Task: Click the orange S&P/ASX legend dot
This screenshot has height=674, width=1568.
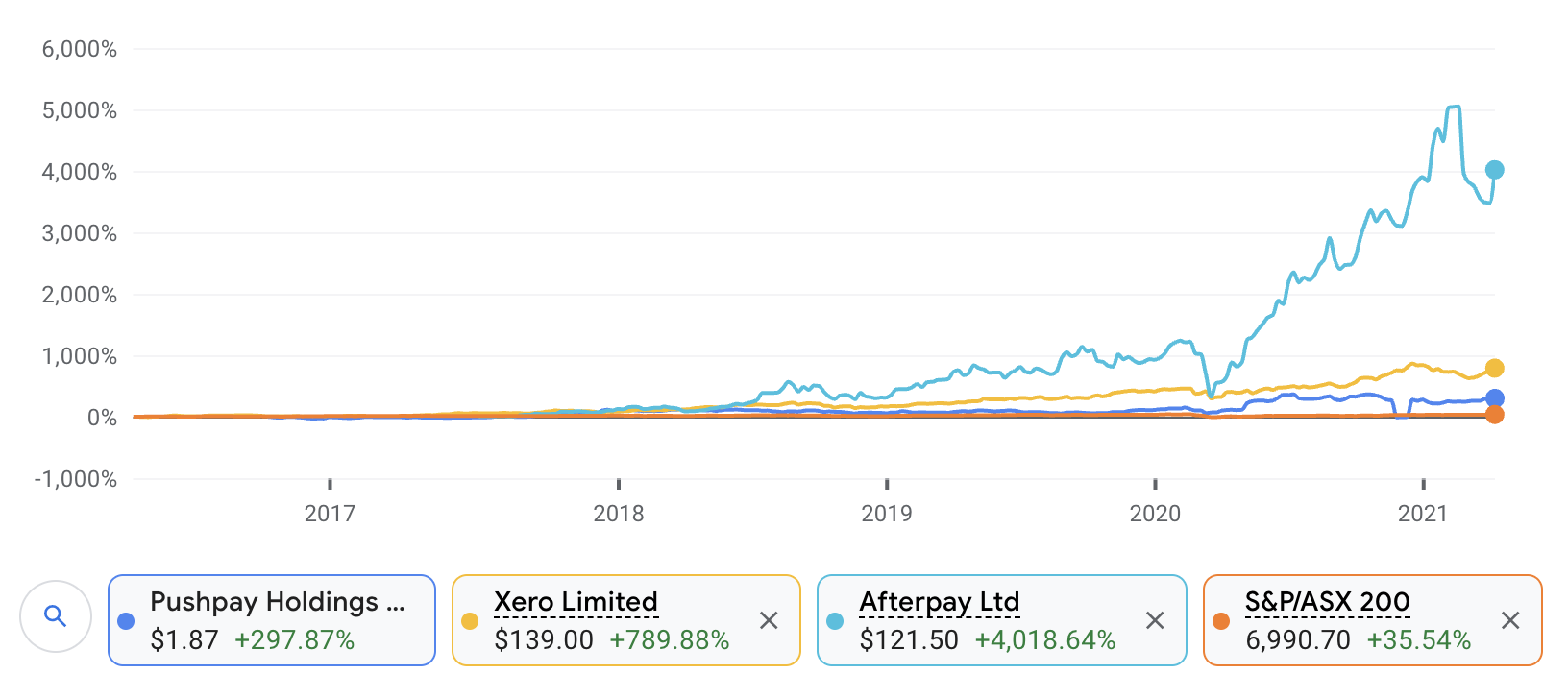Action: tap(1221, 621)
